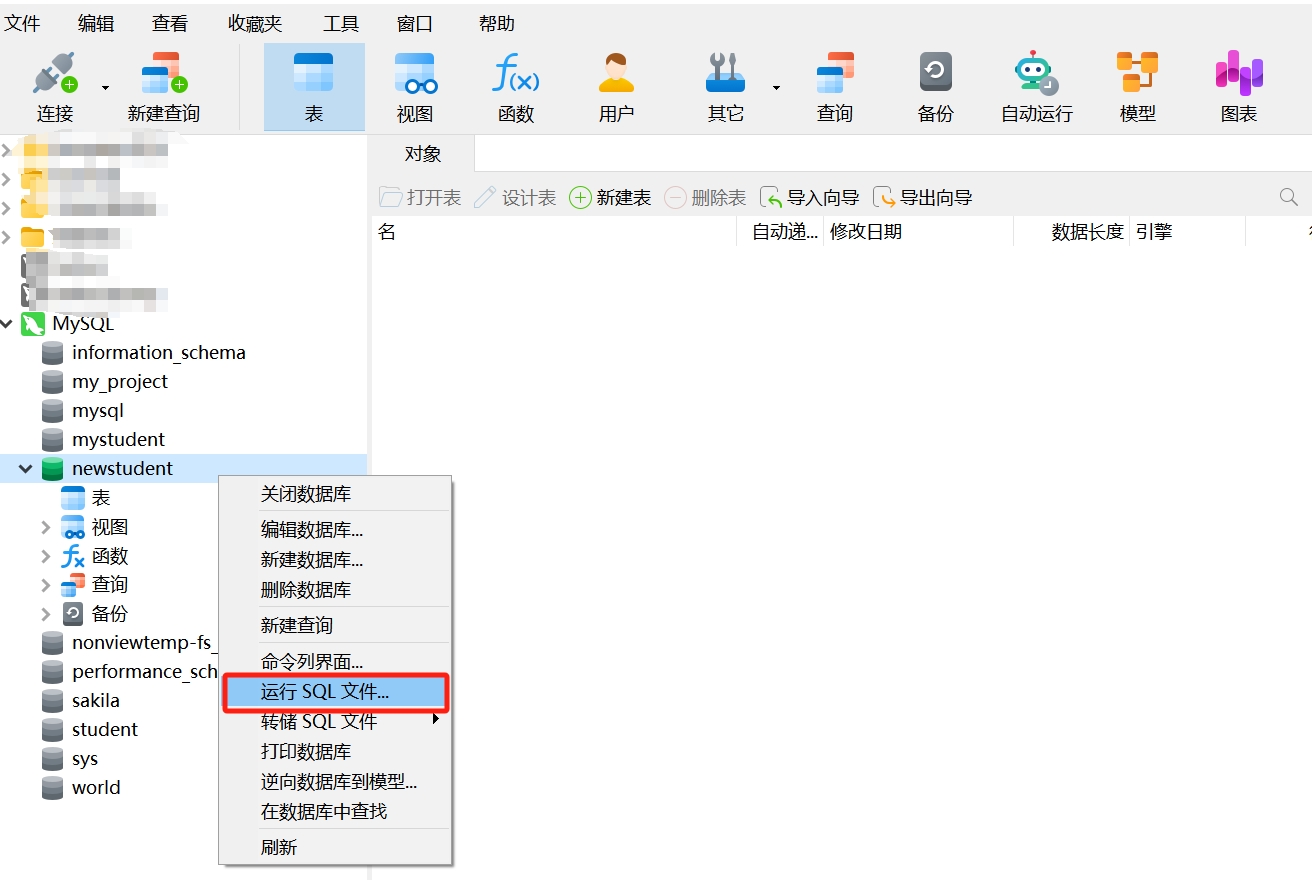Image resolution: width=1312 pixels, height=880 pixels.
Task: Choose 运行 SQL 文件... in context menu
Action: [x=325, y=691]
